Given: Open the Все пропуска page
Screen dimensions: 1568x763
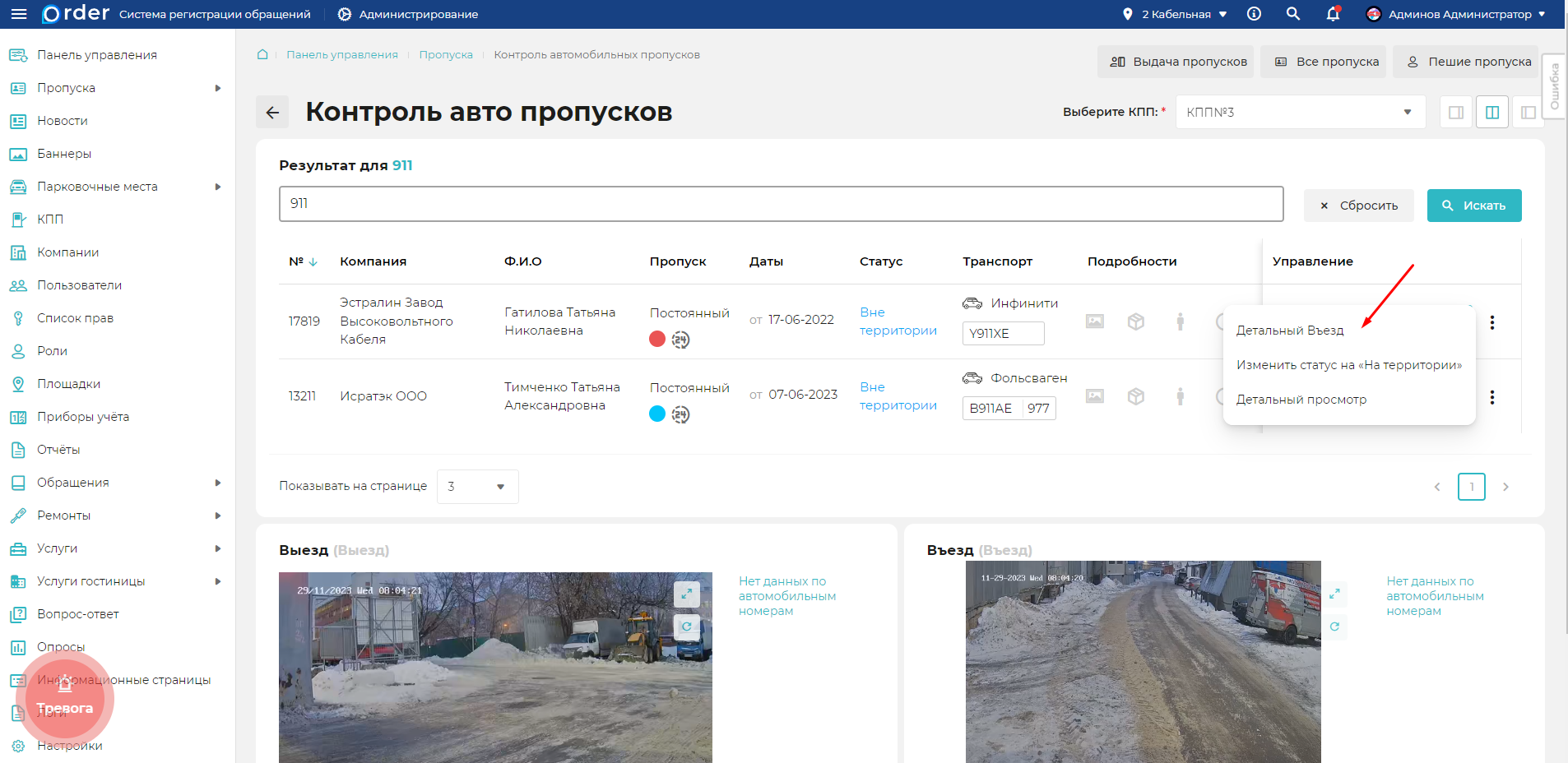Looking at the screenshot, I should click(x=1323, y=62).
